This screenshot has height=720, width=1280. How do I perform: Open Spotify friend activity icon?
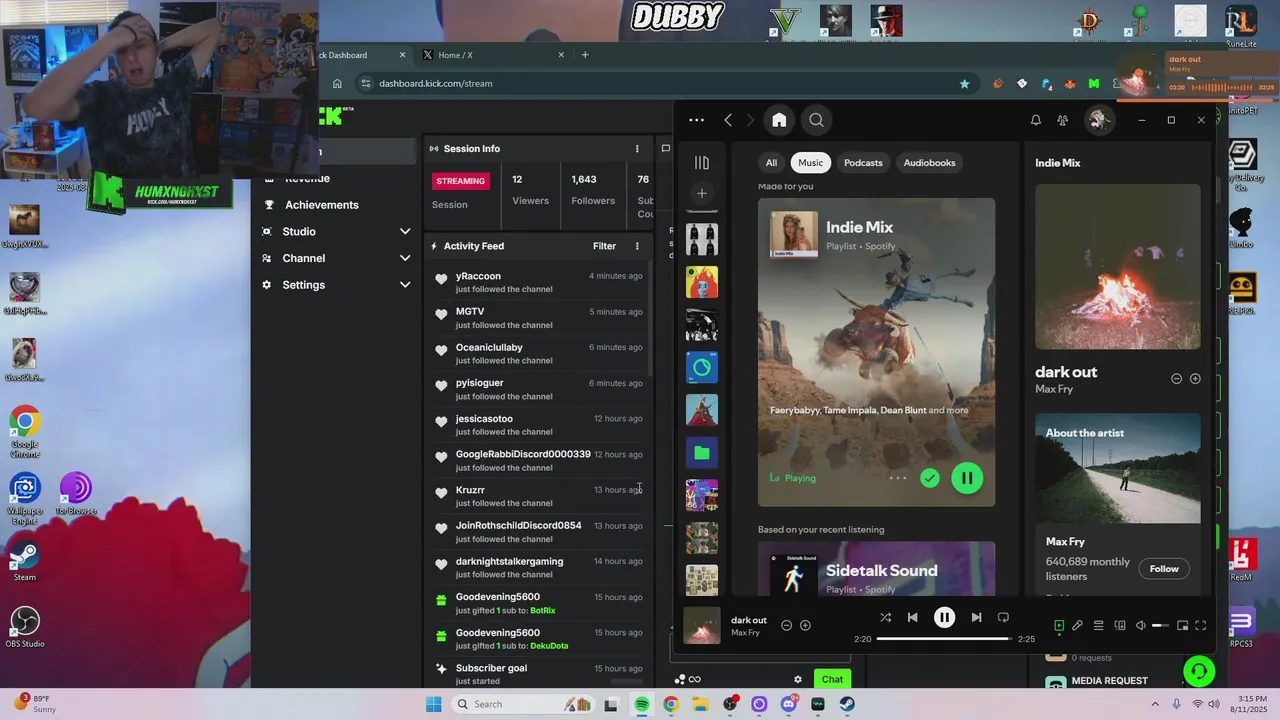pyautogui.click(x=1063, y=120)
